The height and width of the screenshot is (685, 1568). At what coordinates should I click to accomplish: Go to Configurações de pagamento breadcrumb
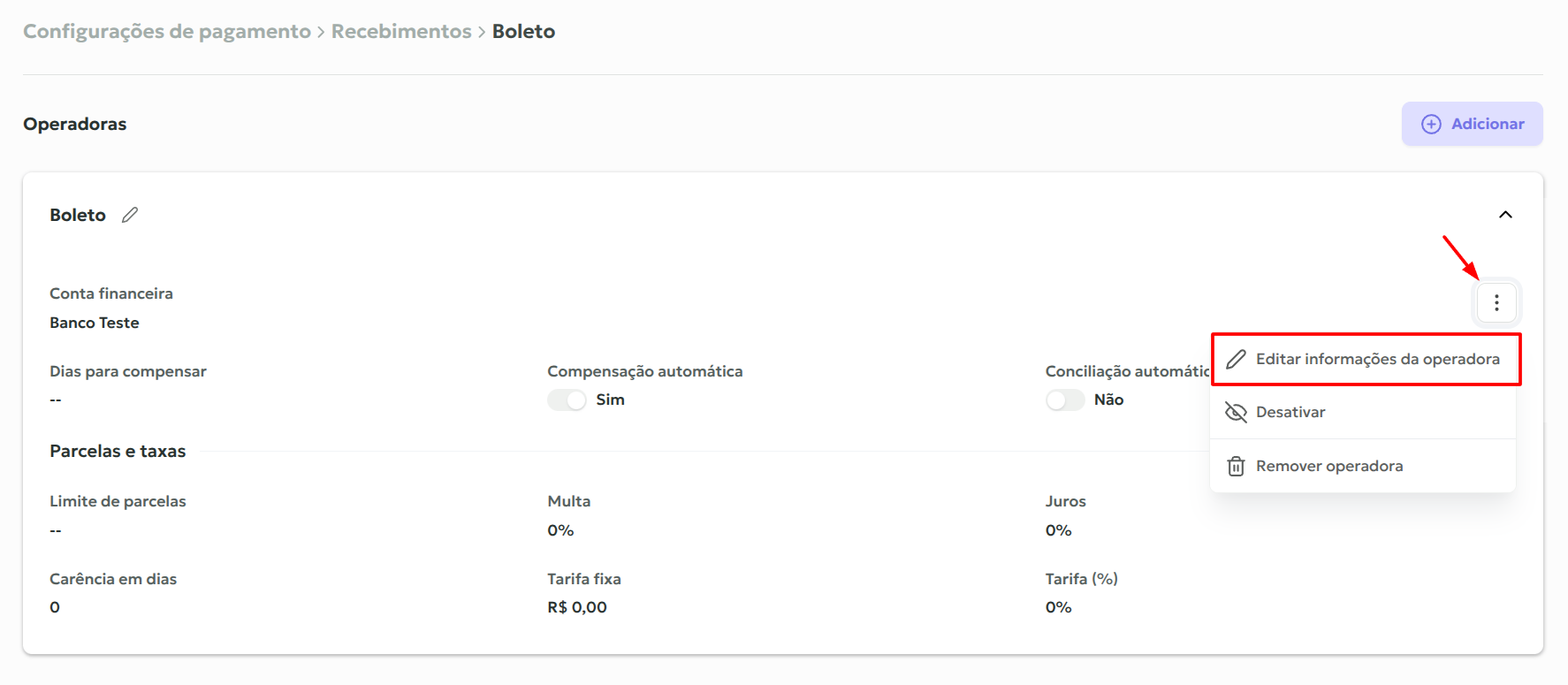(167, 32)
